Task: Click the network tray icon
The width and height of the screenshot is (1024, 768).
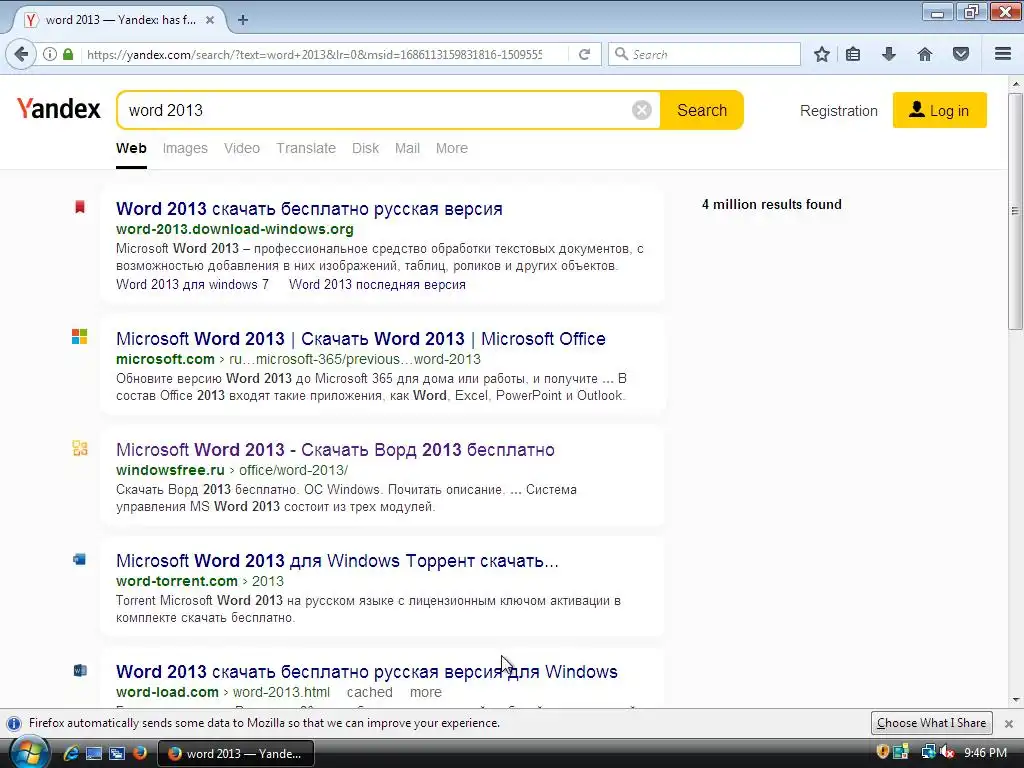Action: click(928, 752)
